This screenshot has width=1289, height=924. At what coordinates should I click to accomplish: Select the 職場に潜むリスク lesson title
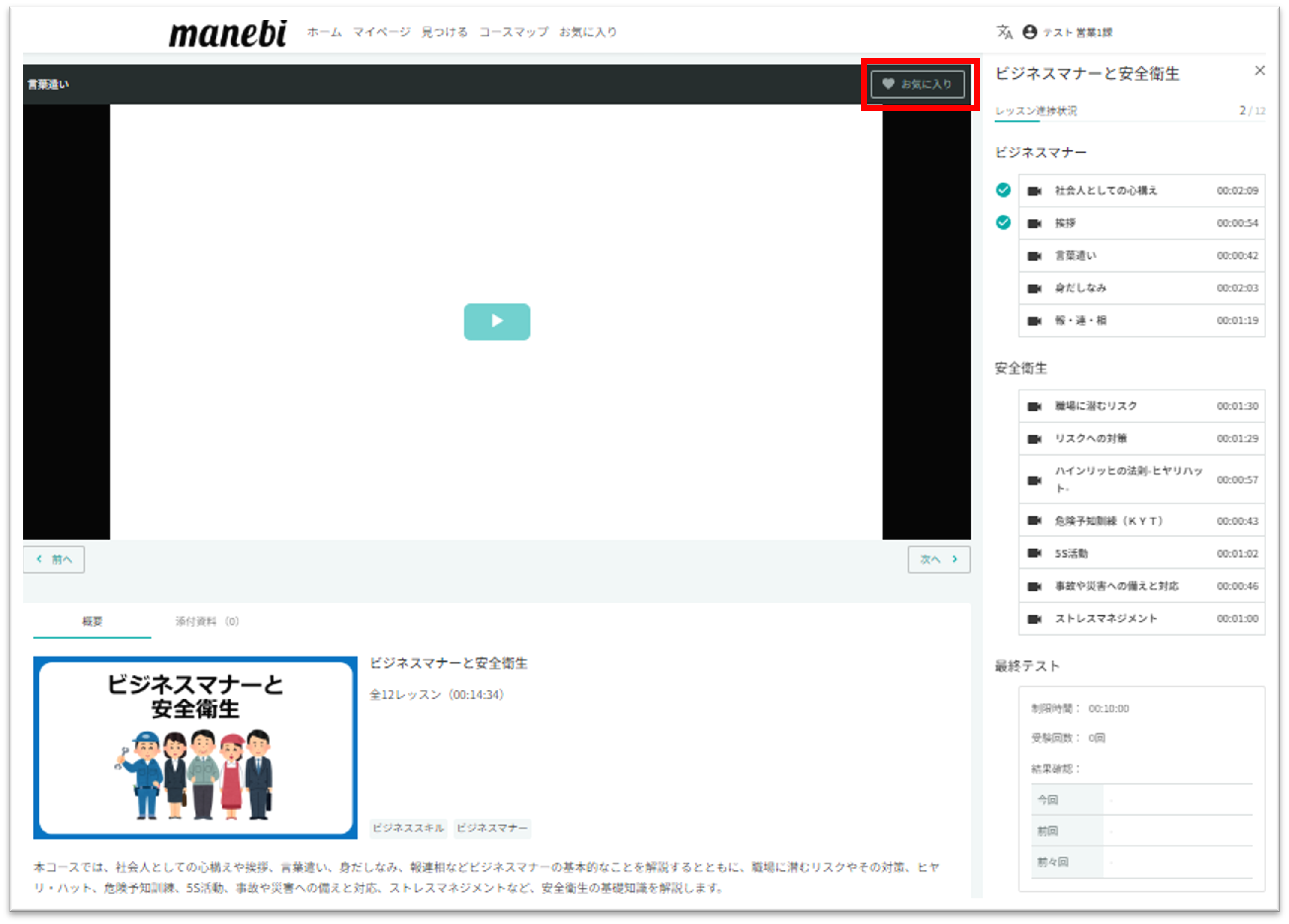click(x=1096, y=406)
